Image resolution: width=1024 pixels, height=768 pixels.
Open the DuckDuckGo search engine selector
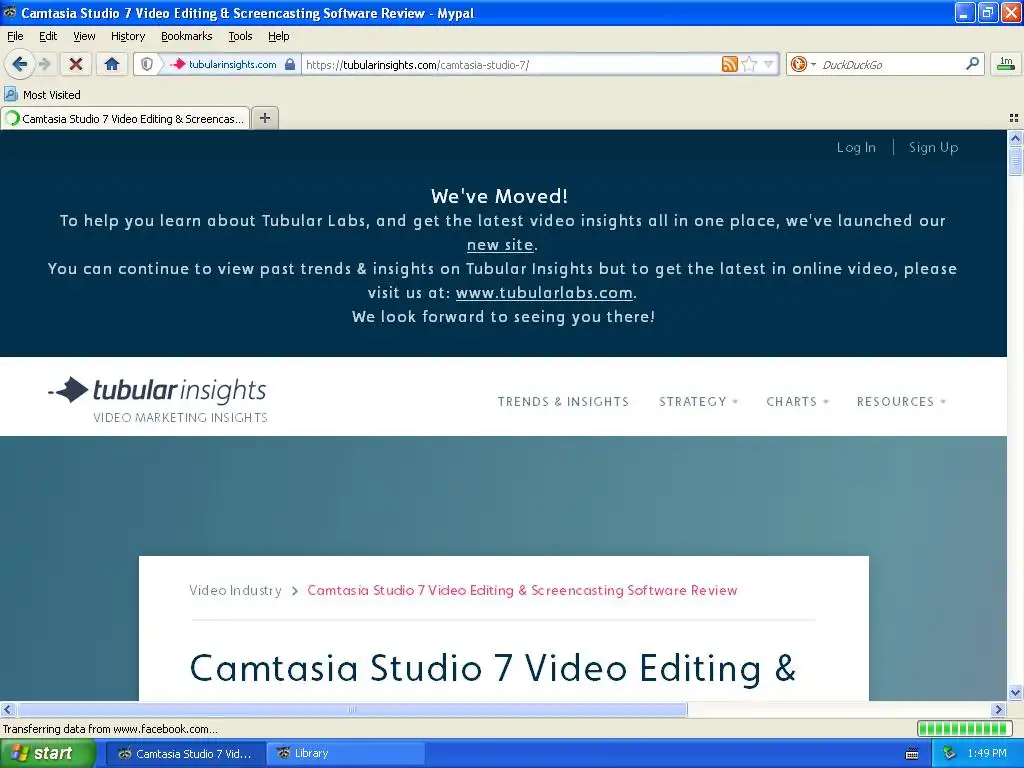[x=803, y=64]
